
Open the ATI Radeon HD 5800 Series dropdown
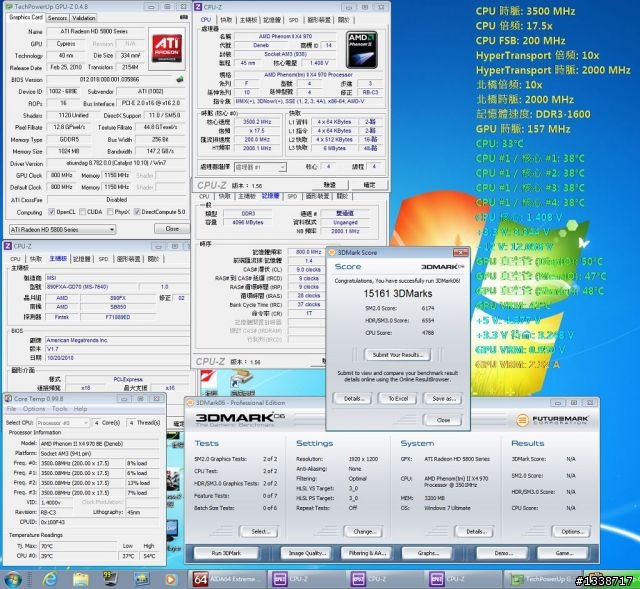coord(62,229)
